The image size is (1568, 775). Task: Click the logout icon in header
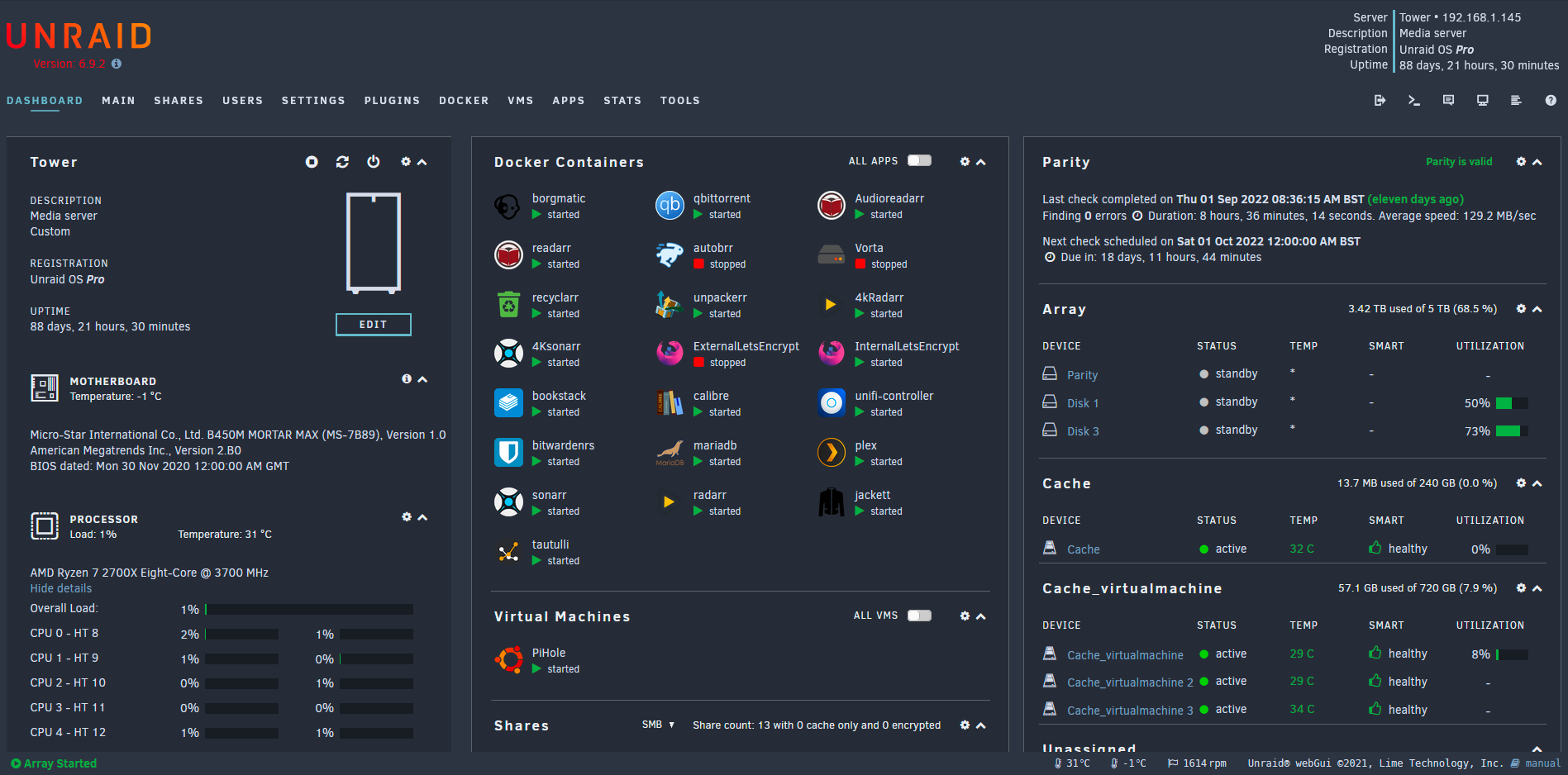[x=1380, y=100]
